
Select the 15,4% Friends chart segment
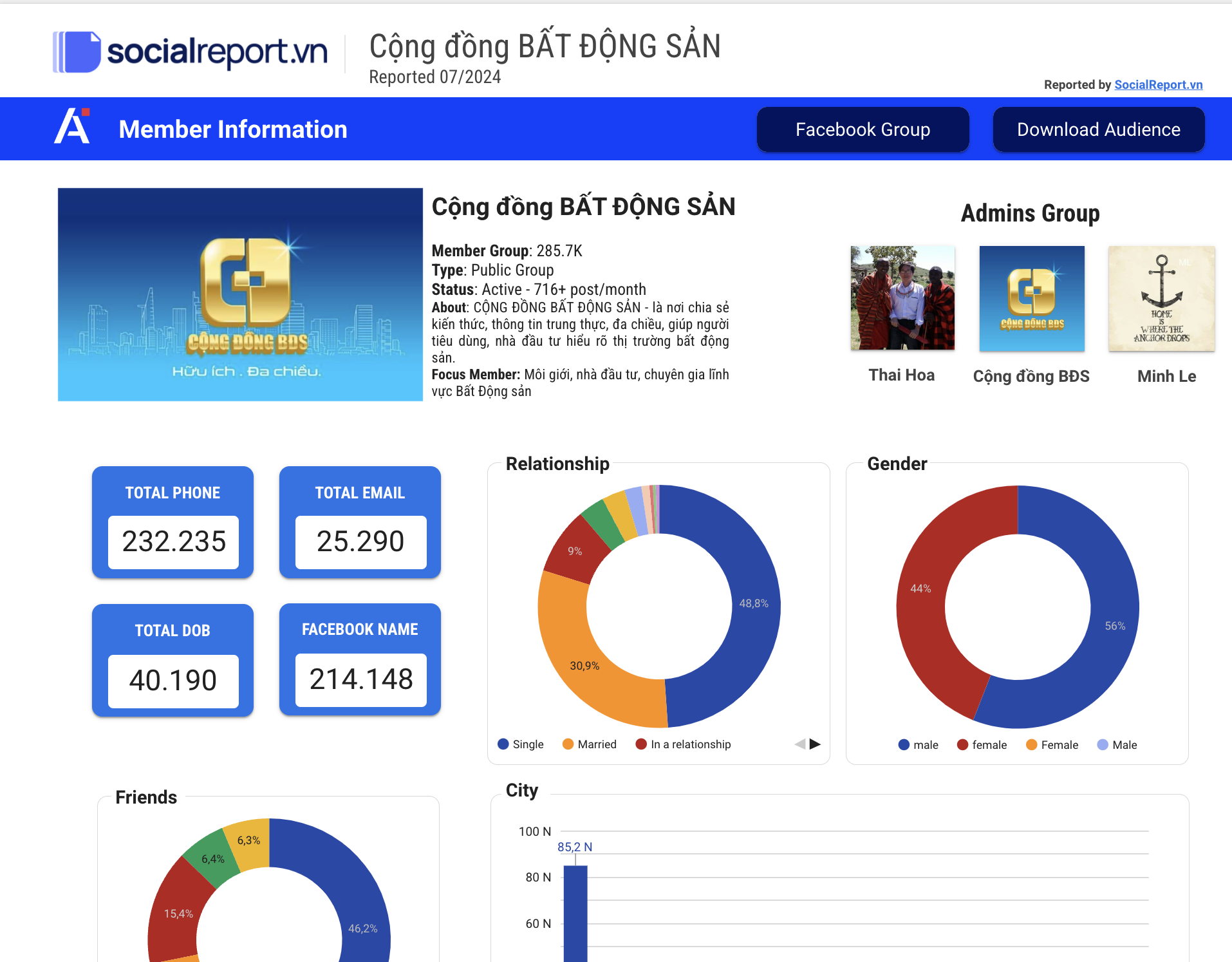tap(178, 914)
